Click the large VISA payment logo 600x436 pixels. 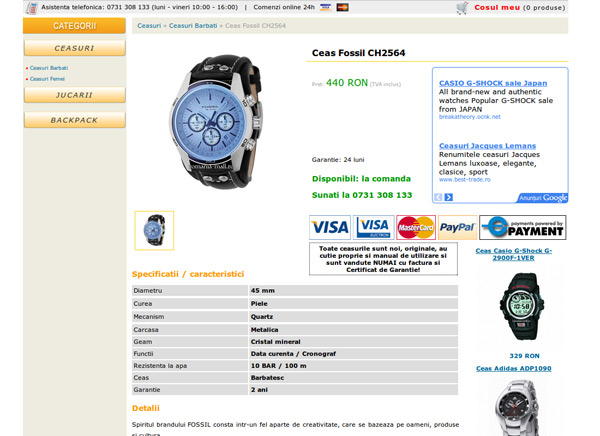click(x=330, y=227)
